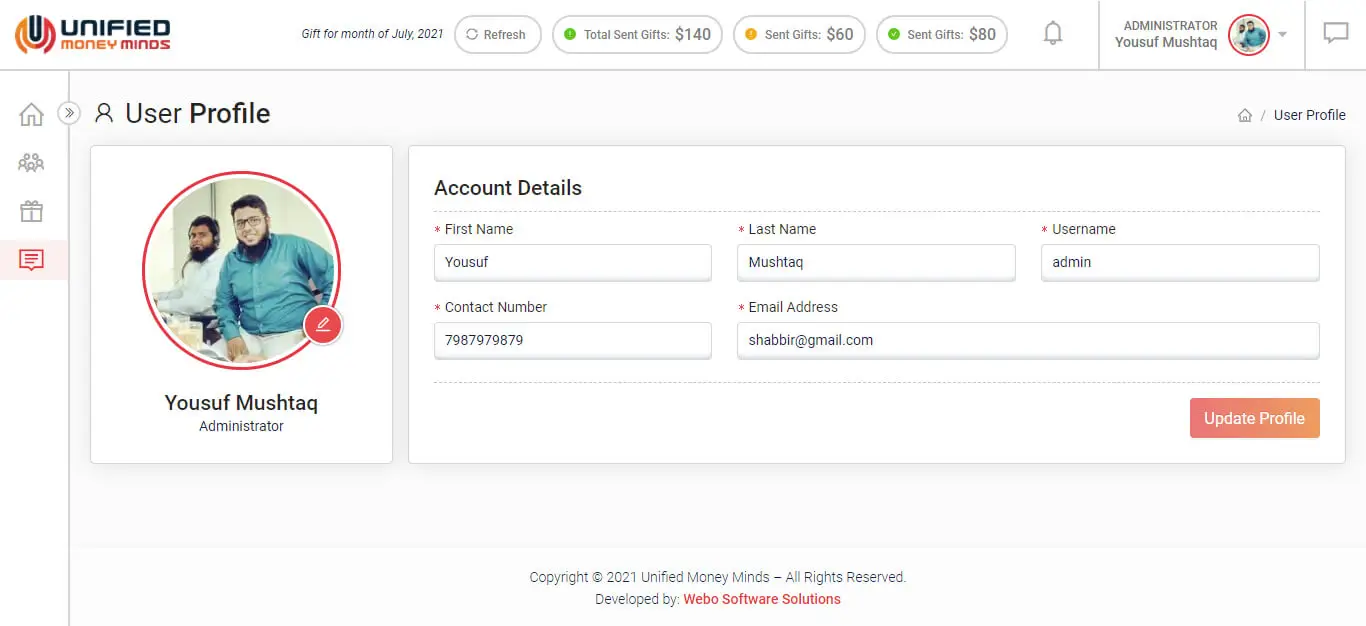Click the home icon in breadcrumb
This screenshot has width=1366, height=626.
(1244, 115)
